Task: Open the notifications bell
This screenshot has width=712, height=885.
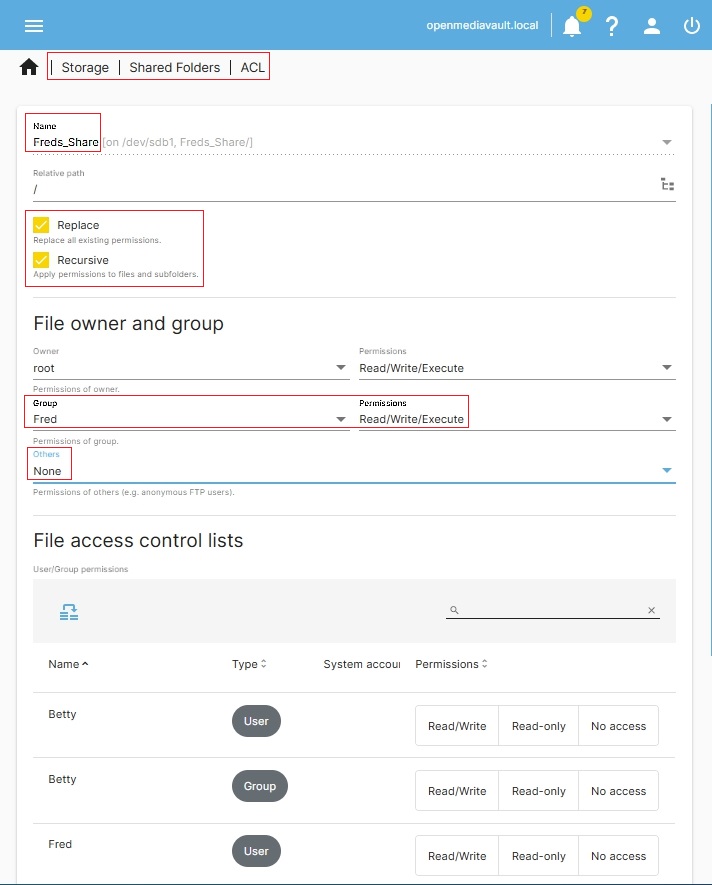Action: pyautogui.click(x=572, y=26)
